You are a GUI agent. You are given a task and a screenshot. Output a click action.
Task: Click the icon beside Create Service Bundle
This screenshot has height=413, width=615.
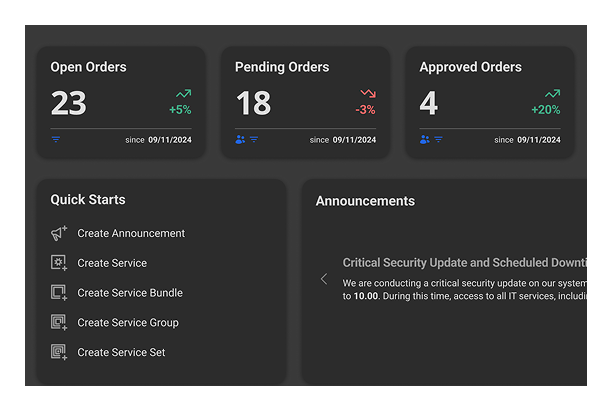pos(59,293)
